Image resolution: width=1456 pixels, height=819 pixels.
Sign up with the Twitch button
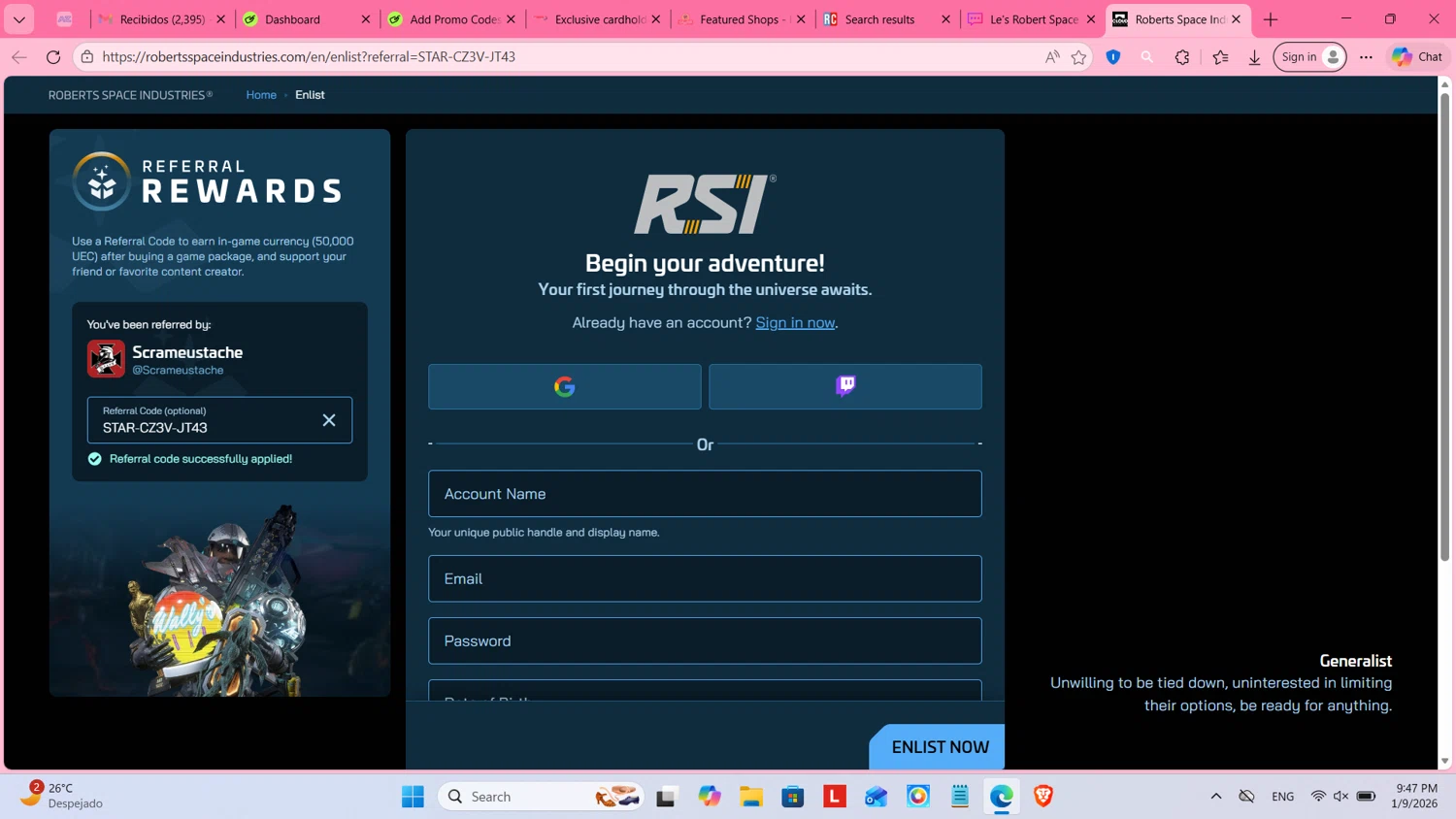[x=844, y=386]
